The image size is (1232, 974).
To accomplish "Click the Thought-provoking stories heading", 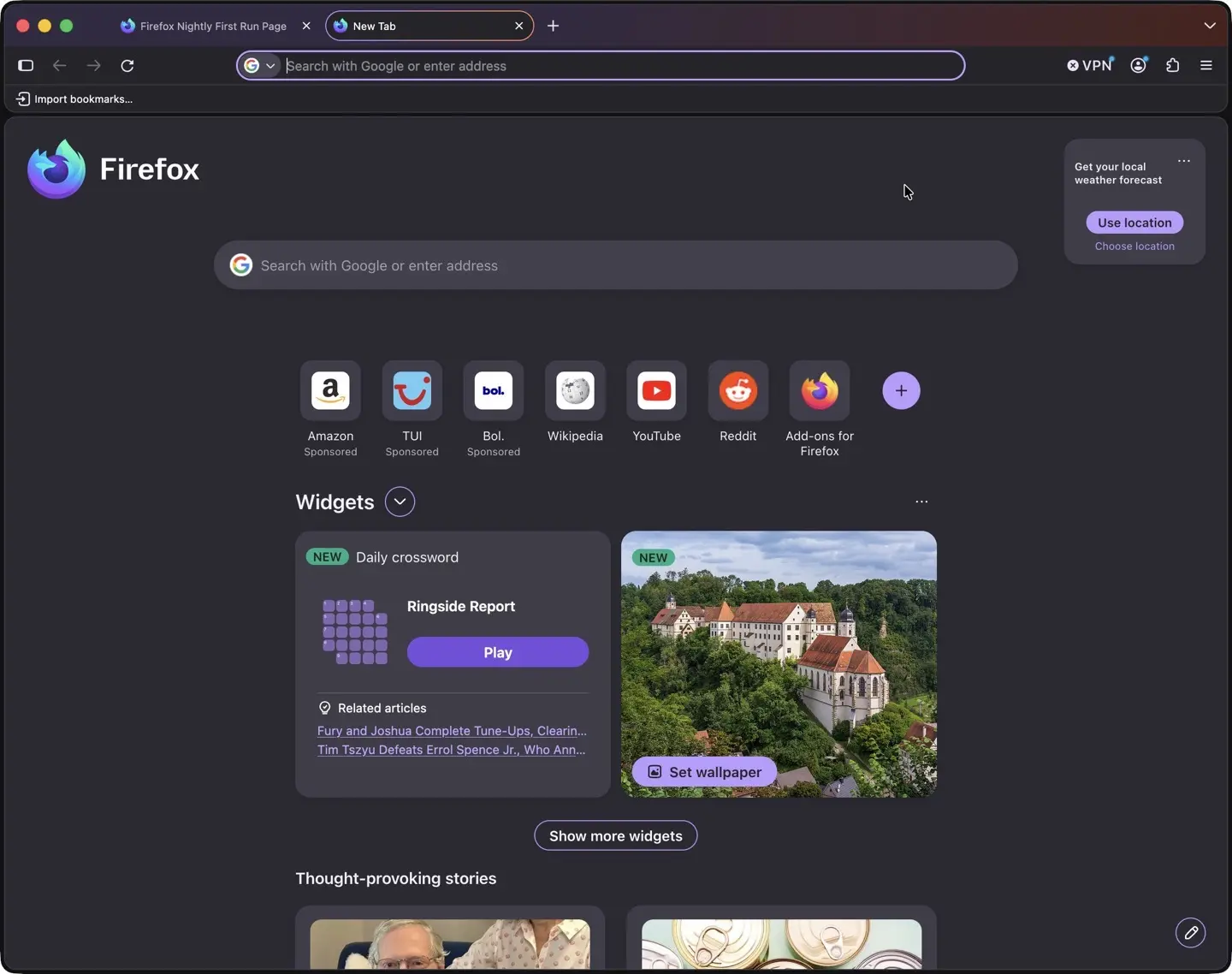I will tap(396, 878).
